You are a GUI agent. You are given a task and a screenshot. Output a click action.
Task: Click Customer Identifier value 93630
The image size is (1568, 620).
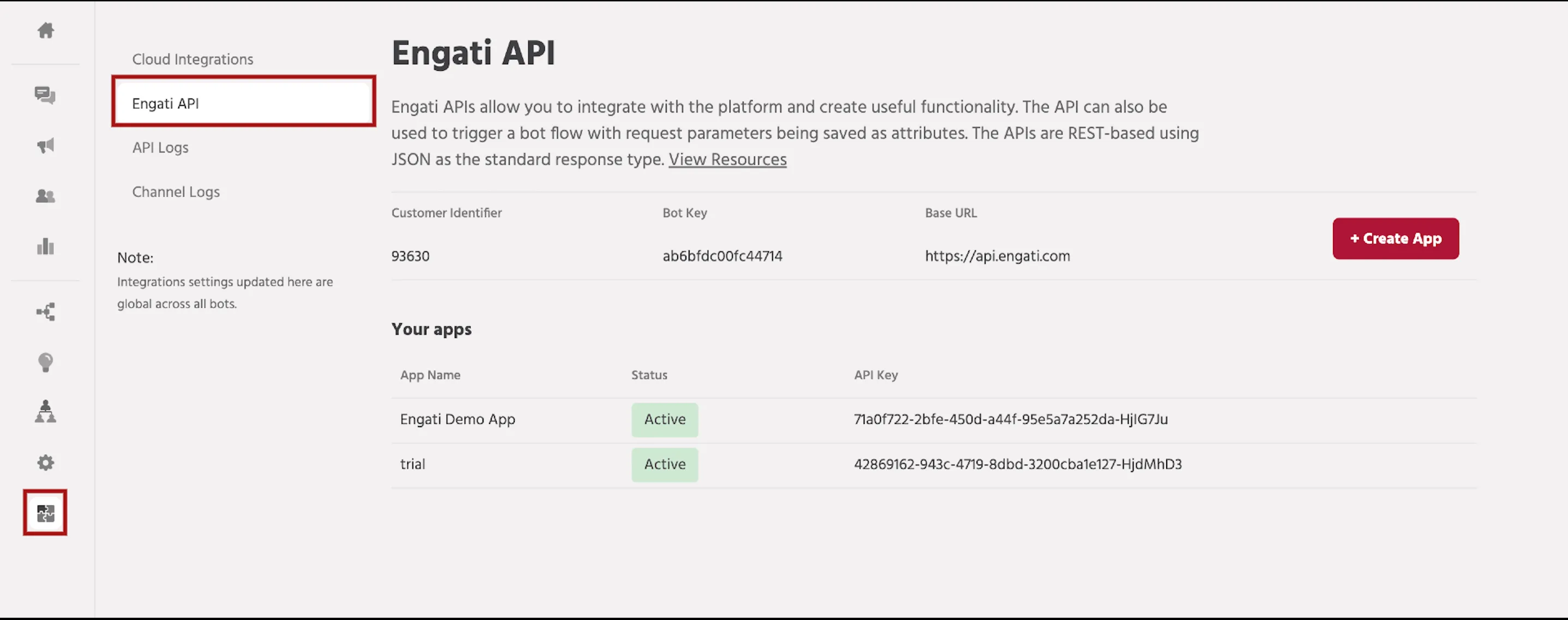coord(410,256)
